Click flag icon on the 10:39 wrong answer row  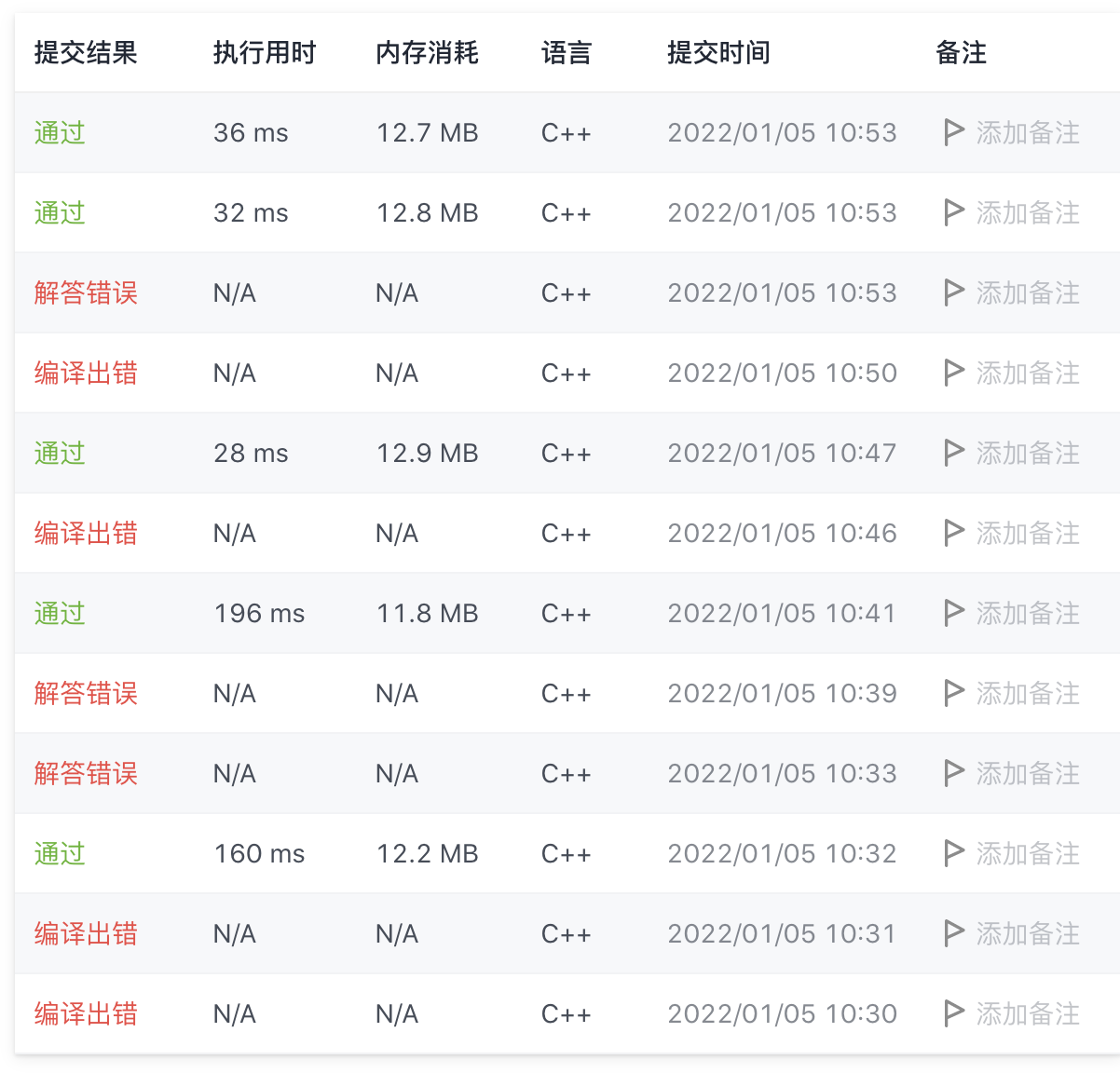(x=953, y=693)
